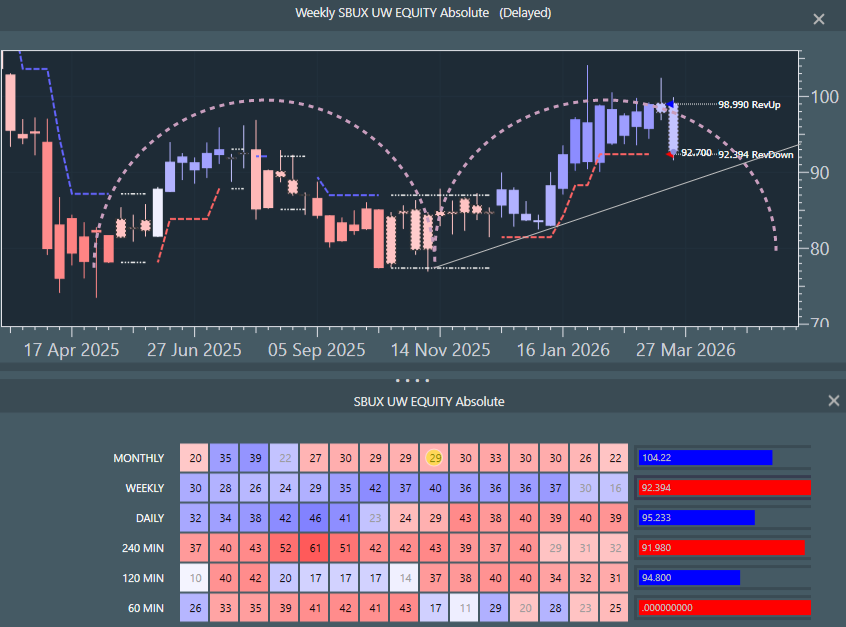
Task: Select the 240 MIN row label
Action: 143,548
